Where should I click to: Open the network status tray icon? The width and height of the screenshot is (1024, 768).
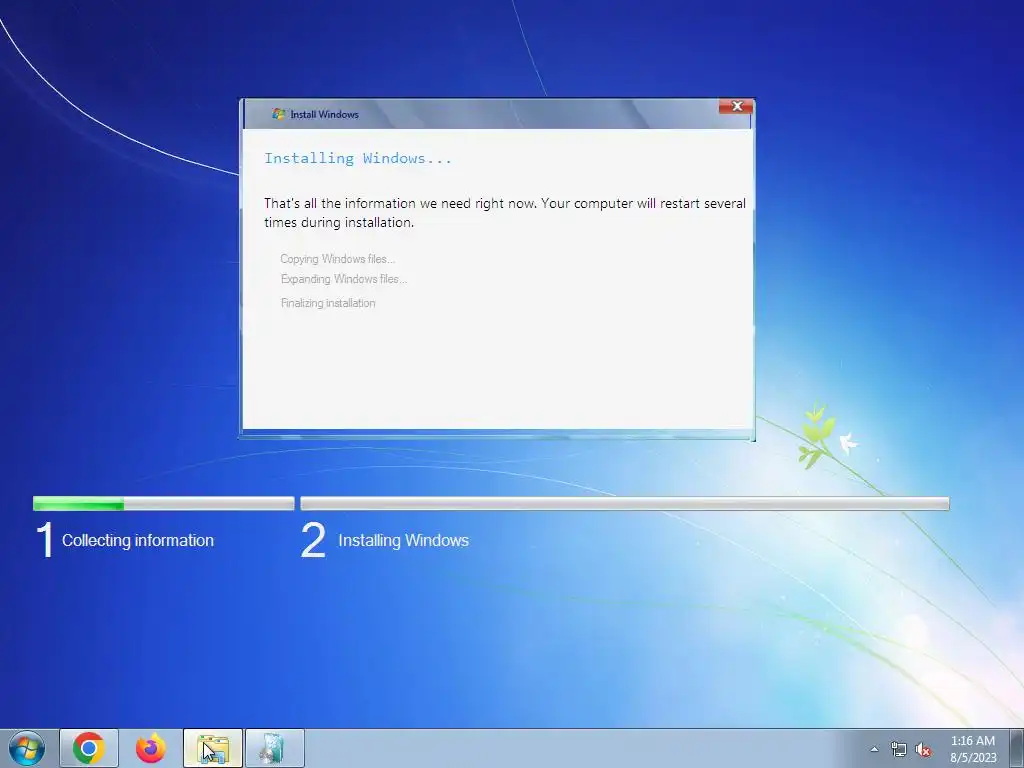(899, 750)
